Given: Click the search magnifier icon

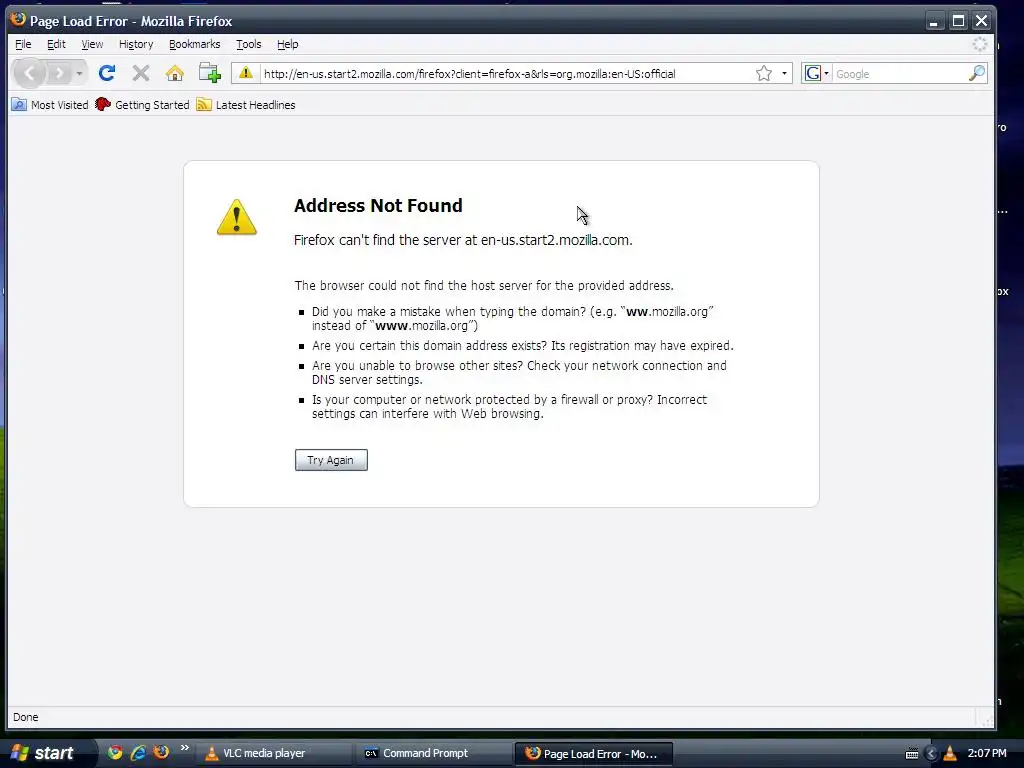Looking at the screenshot, I should pyautogui.click(x=977, y=73).
